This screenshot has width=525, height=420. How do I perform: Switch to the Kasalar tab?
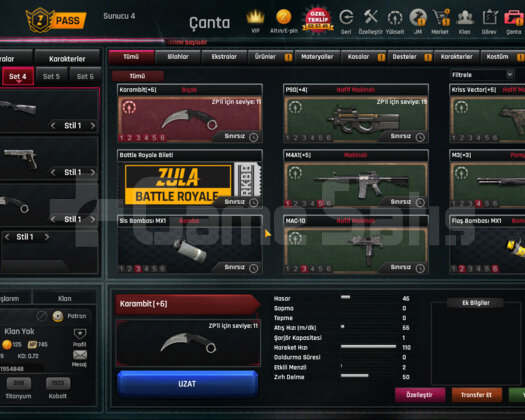(363, 57)
